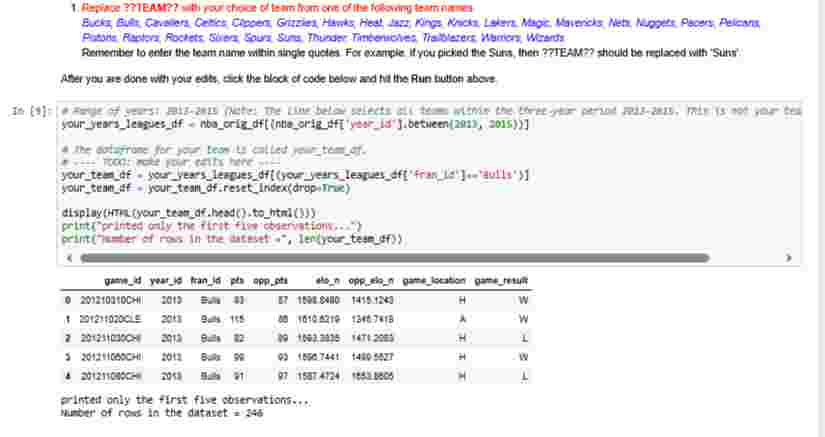
Task: Click the pts column header
Action: (x=237, y=280)
